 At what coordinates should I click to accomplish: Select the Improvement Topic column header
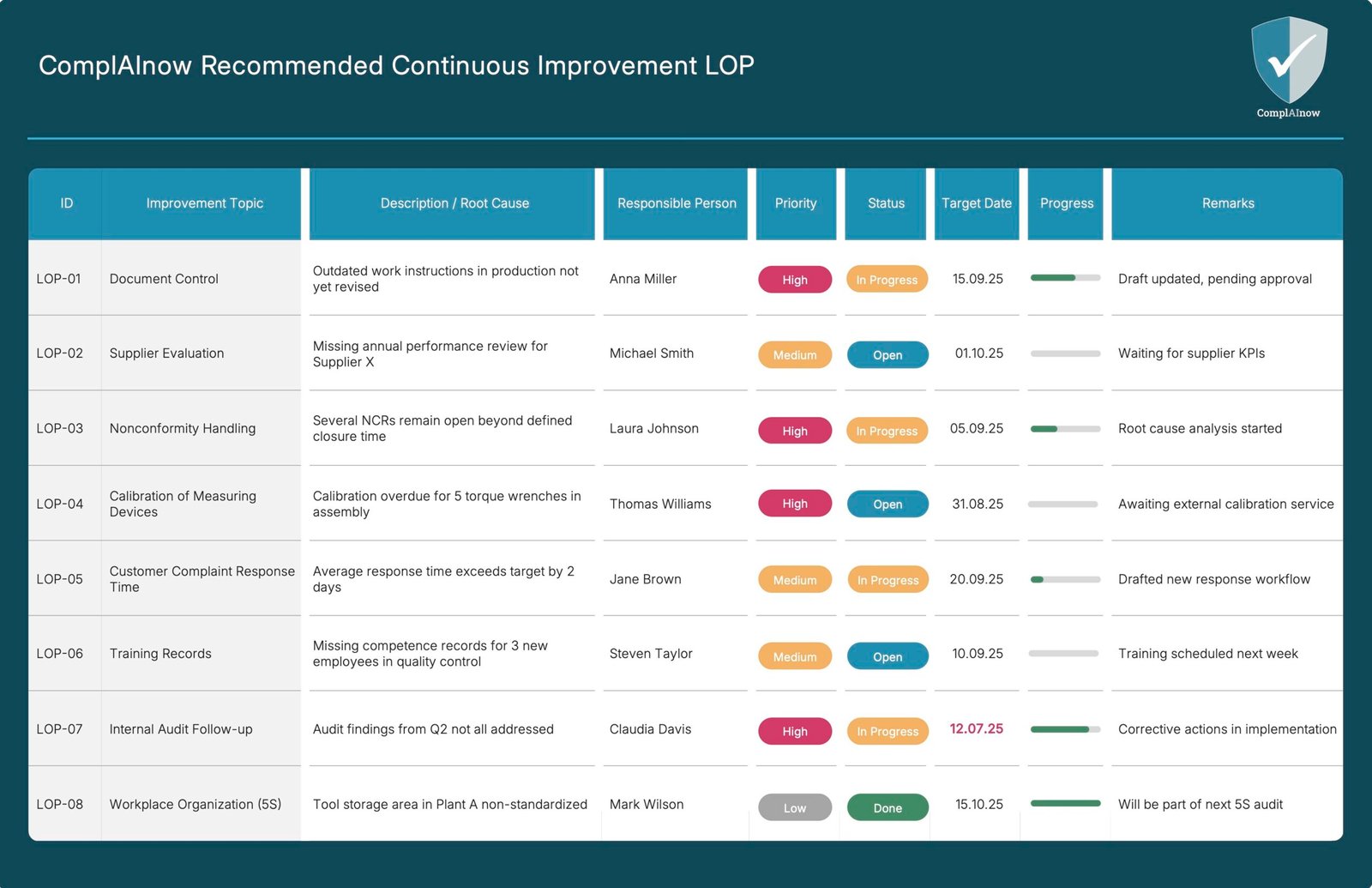(204, 203)
